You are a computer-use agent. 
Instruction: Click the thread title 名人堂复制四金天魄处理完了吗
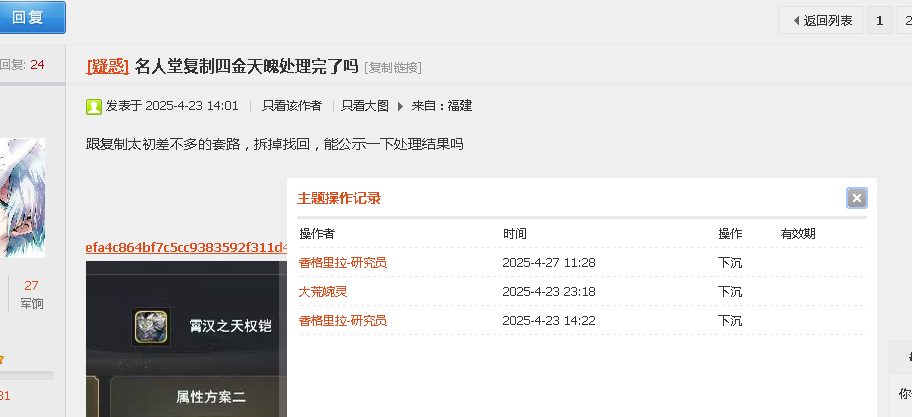pyautogui.click(x=246, y=67)
